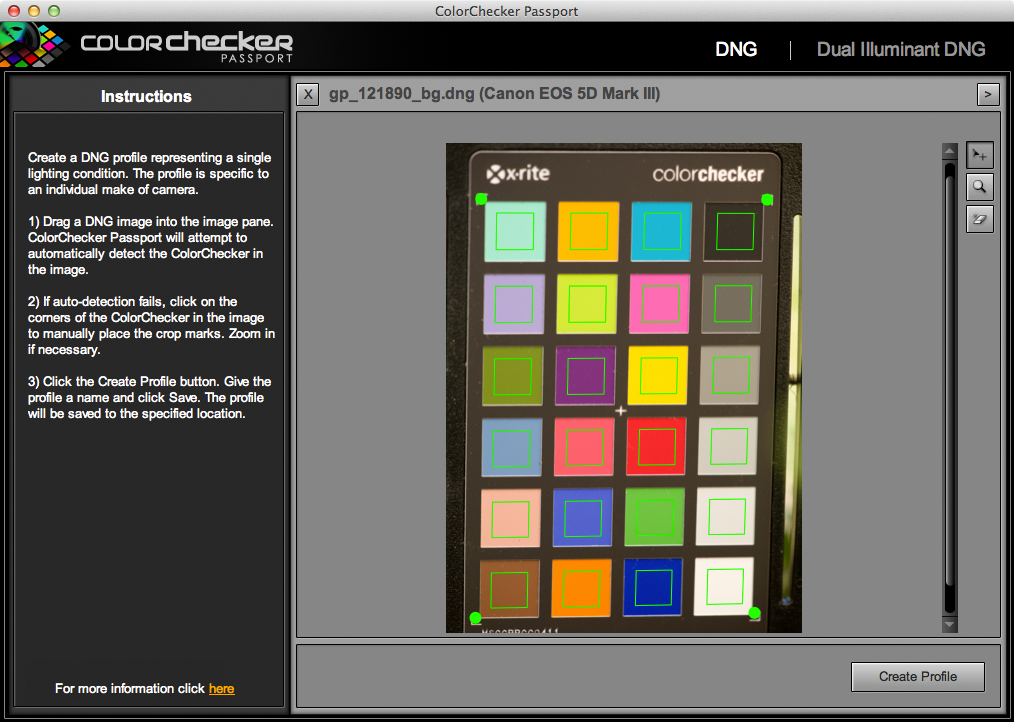The height and width of the screenshot is (722, 1014).
Task: Click the image pane scrollbar down arrow
Action: 949,624
